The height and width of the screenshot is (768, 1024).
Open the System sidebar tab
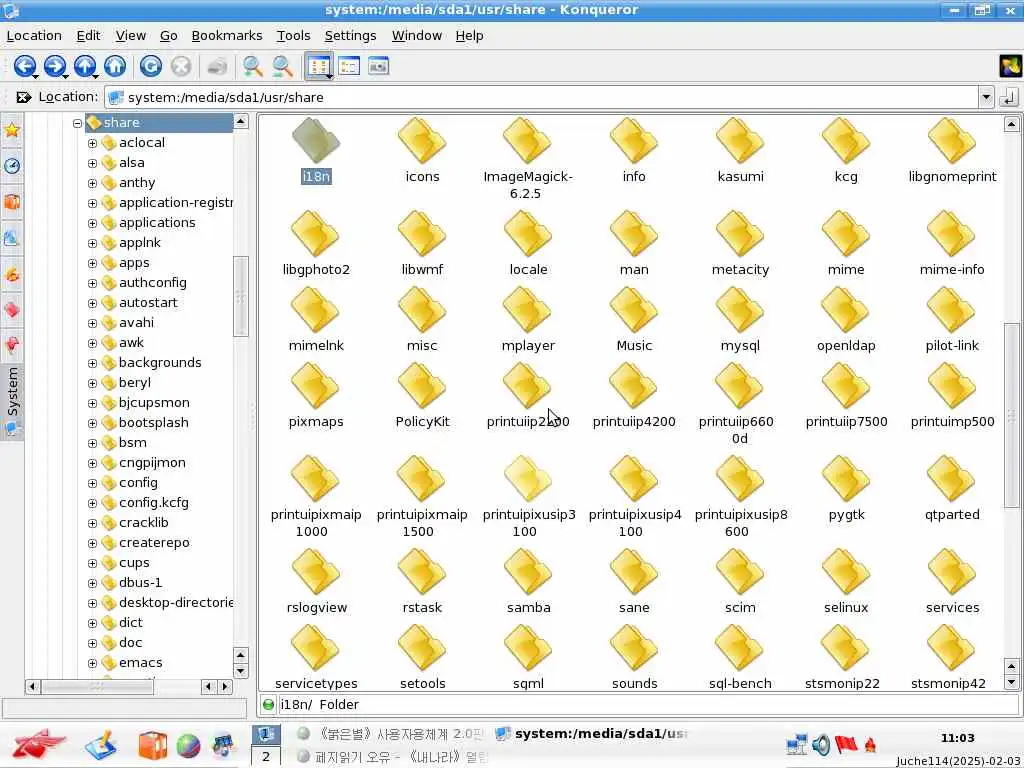coord(12,401)
